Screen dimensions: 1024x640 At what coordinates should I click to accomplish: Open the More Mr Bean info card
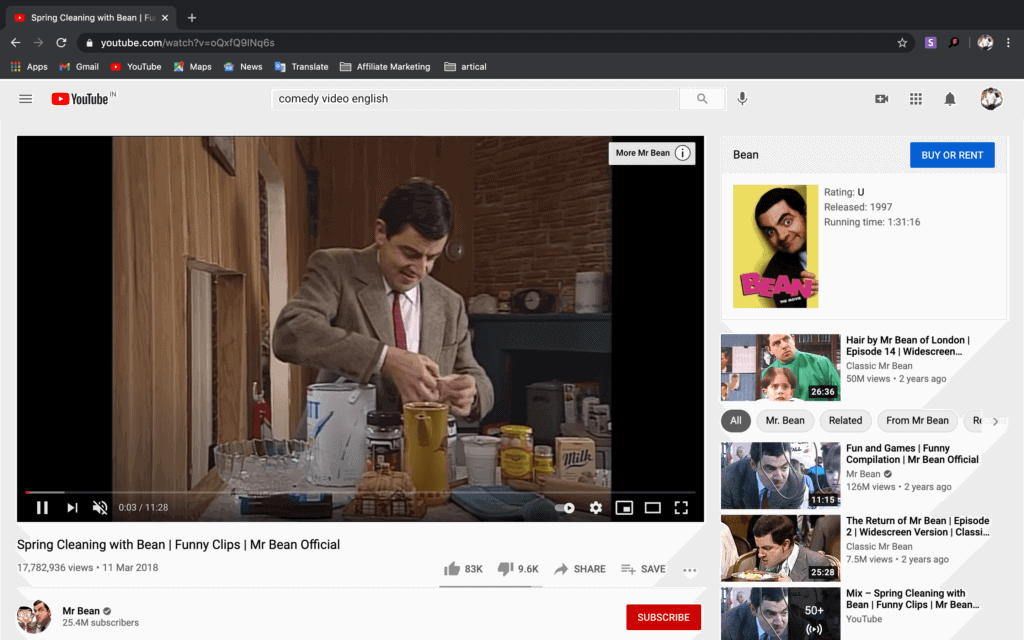point(652,153)
